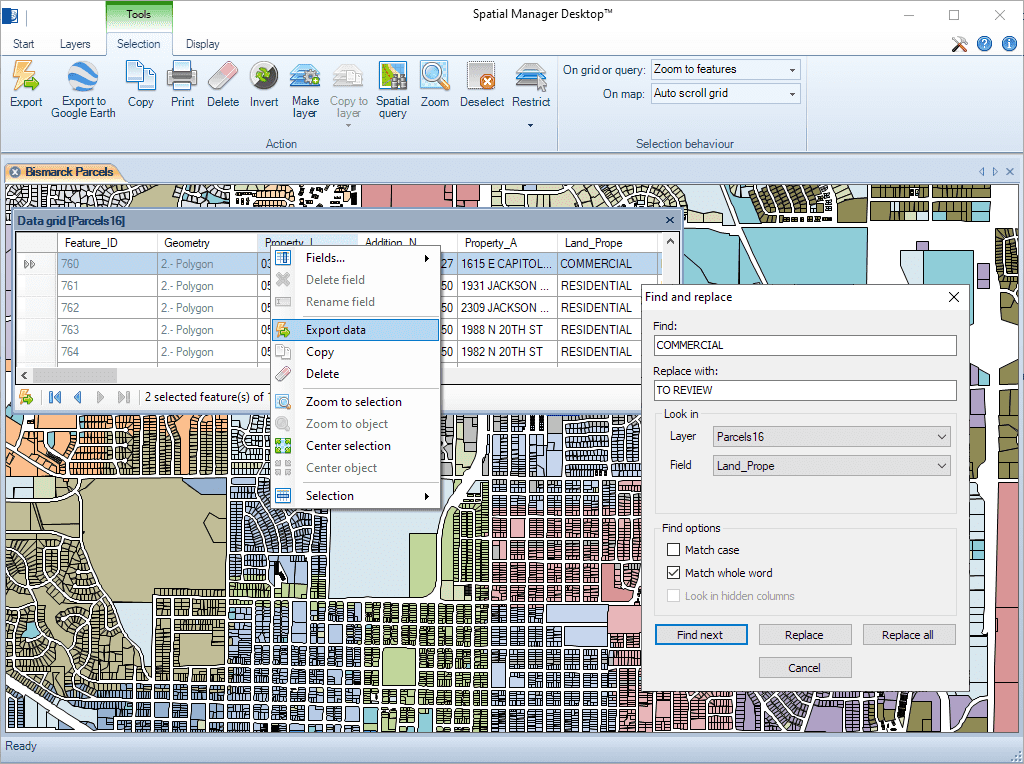Click the Zoom magnifier ribbon icon

point(434,76)
